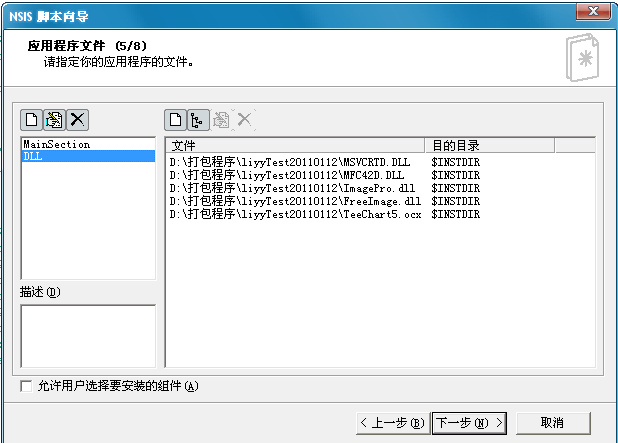The width and height of the screenshot is (618, 443).
Task: Edit the selected section with edit-section icon
Action: tap(54, 119)
